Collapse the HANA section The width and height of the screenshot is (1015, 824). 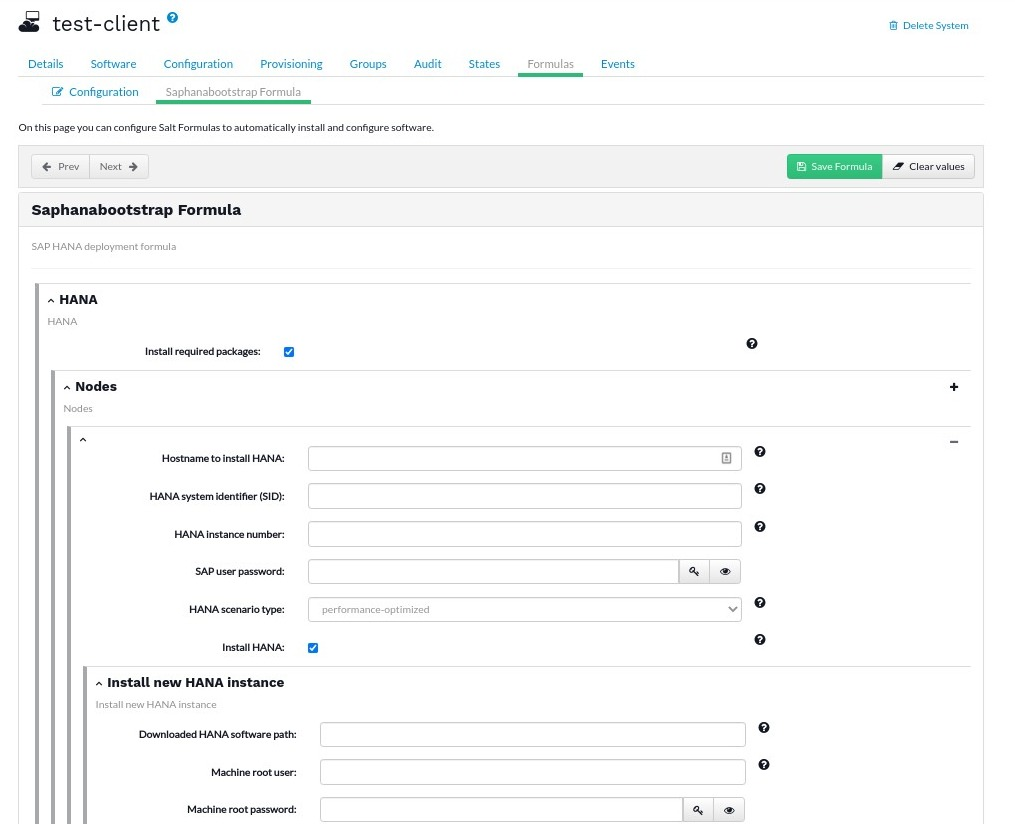point(51,300)
